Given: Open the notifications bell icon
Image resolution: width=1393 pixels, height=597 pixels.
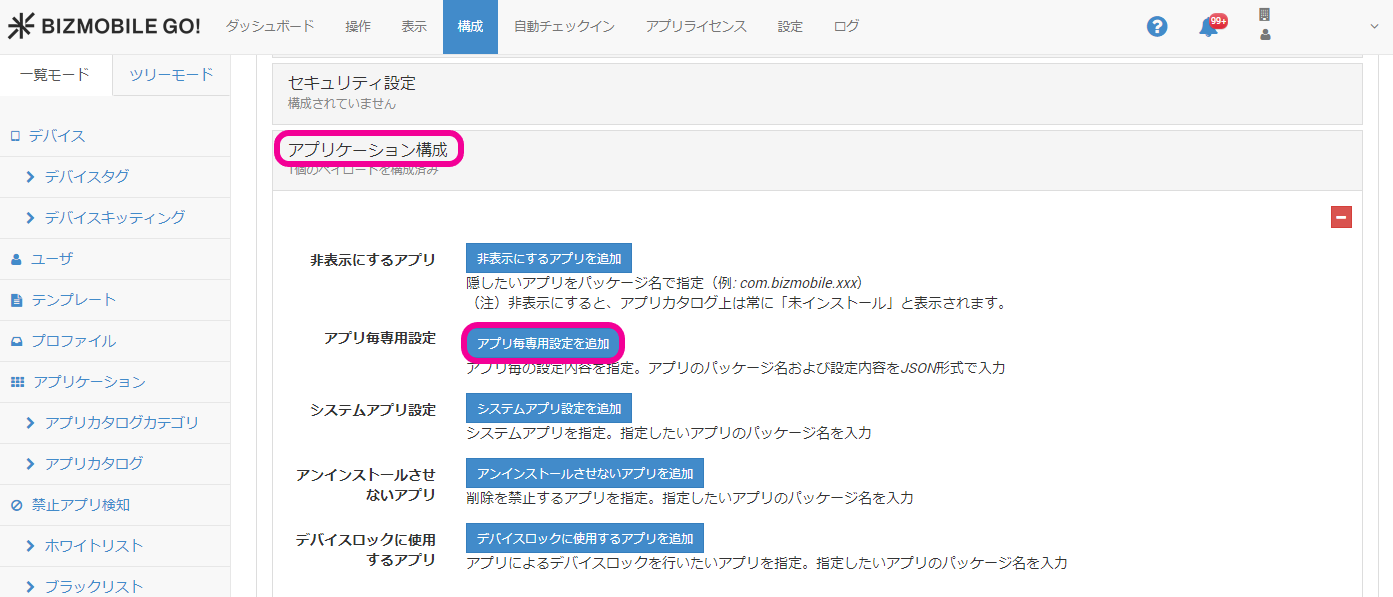Looking at the screenshot, I should tap(1209, 27).
